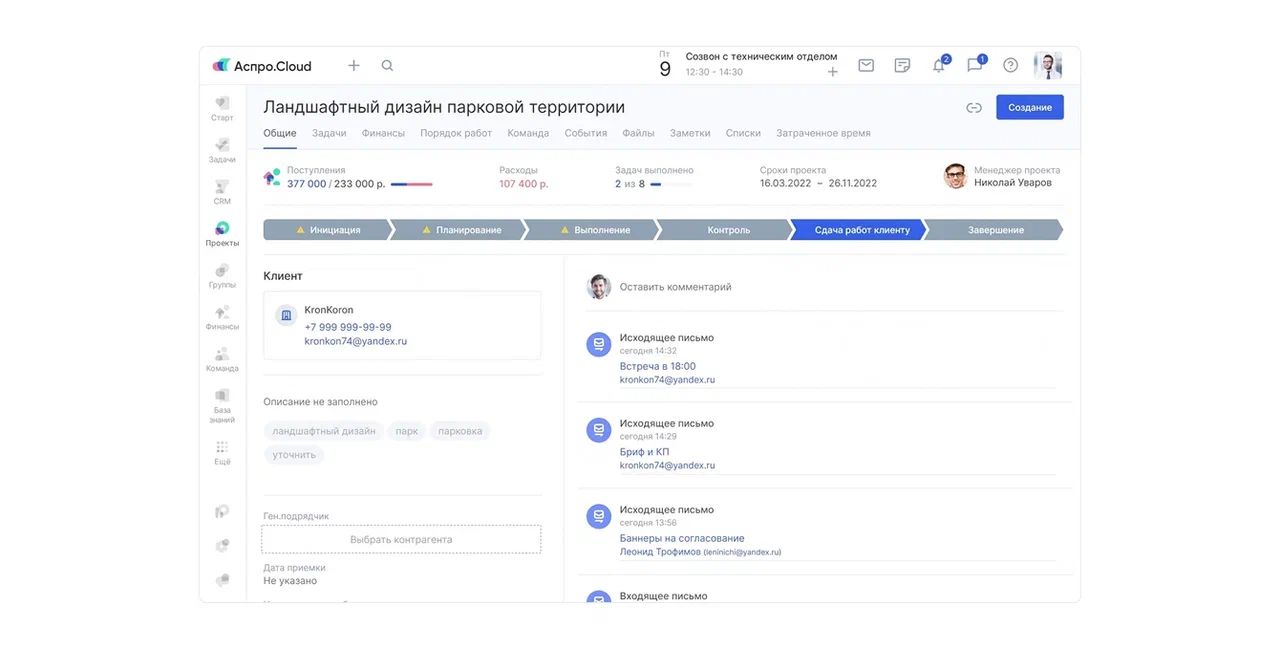Image resolution: width=1280 pixels, height=649 pixels.
Task: Open the Финансы section in the left sidebar
Action: 222,317
